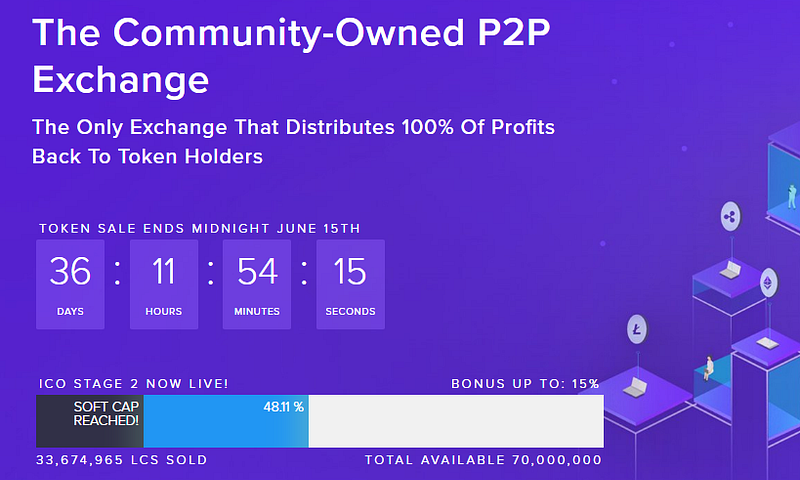The image size is (800, 480).
Task: Click the unfilled white progress bar area
Action: point(456,421)
